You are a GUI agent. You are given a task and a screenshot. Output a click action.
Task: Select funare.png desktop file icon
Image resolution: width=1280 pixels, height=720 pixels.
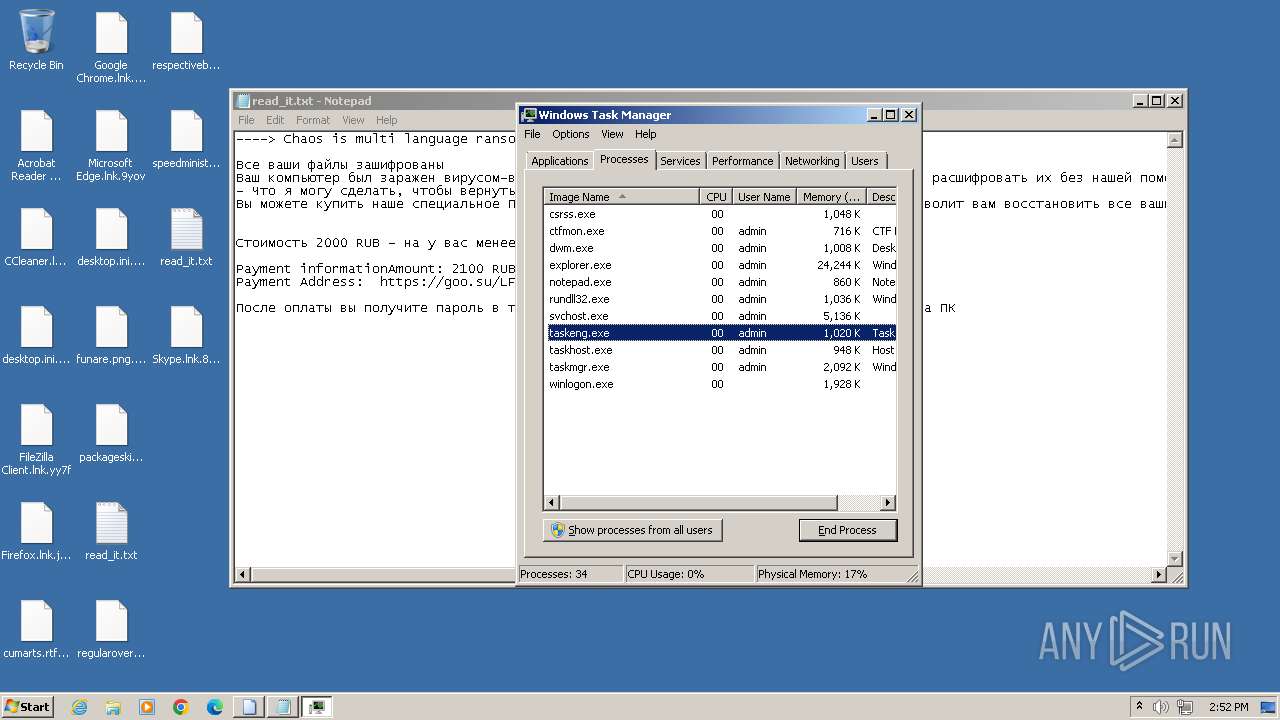click(x=111, y=335)
